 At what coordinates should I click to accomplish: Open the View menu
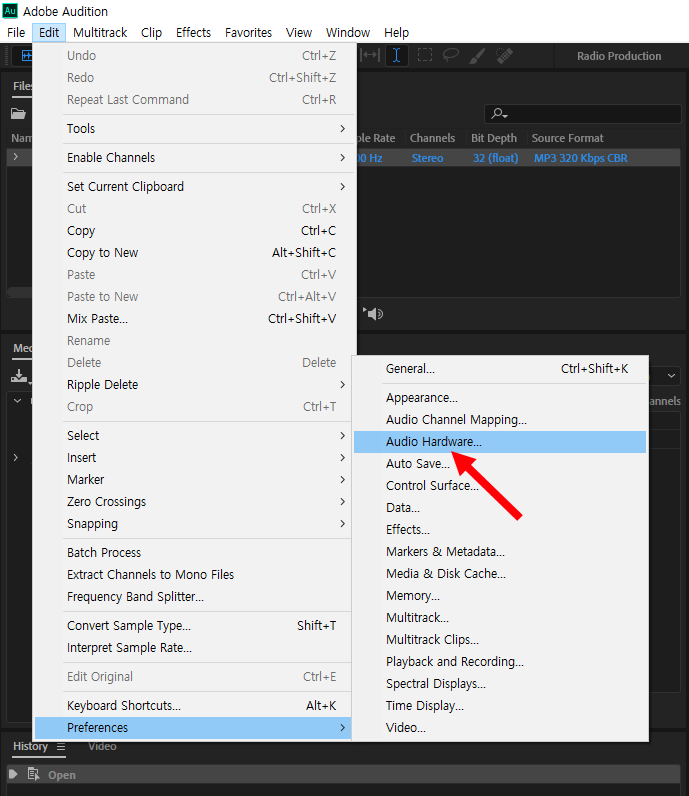coord(299,32)
